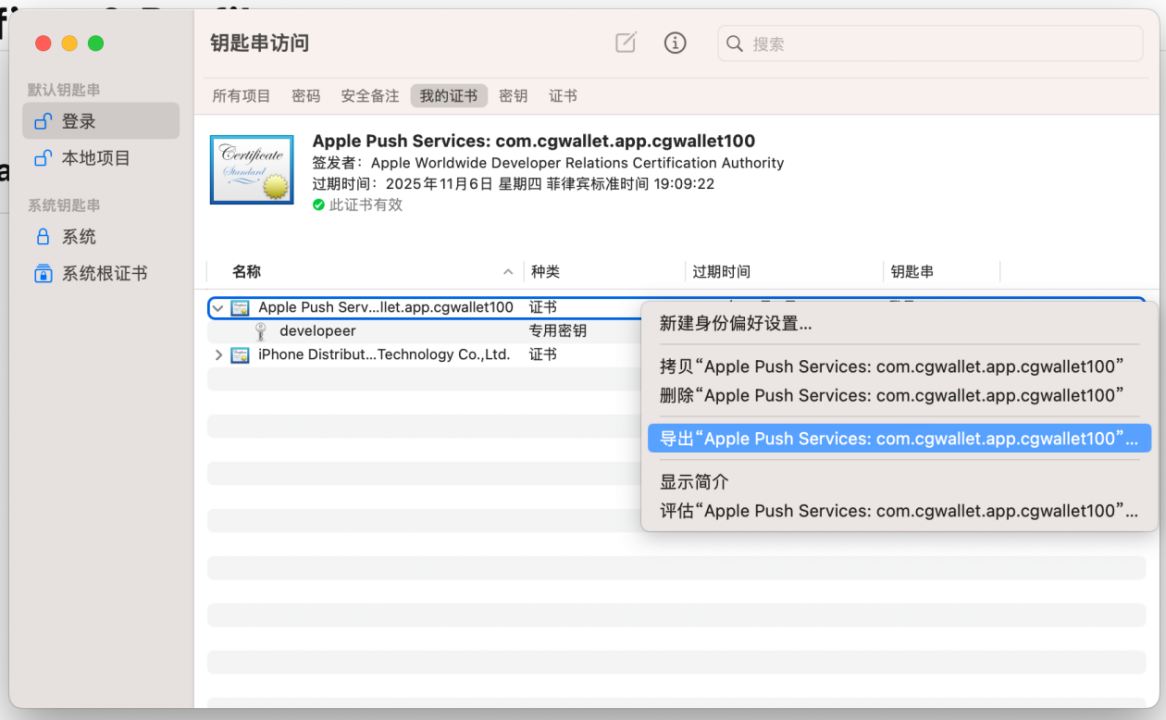Select the 登录 keychain in sidebar
The image size is (1166, 720).
pyautogui.click(x=101, y=120)
